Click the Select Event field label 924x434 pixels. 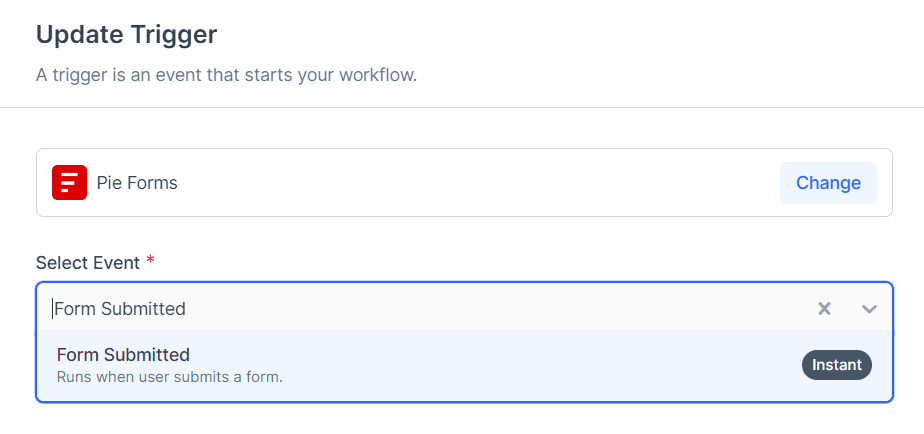(x=88, y=263)
